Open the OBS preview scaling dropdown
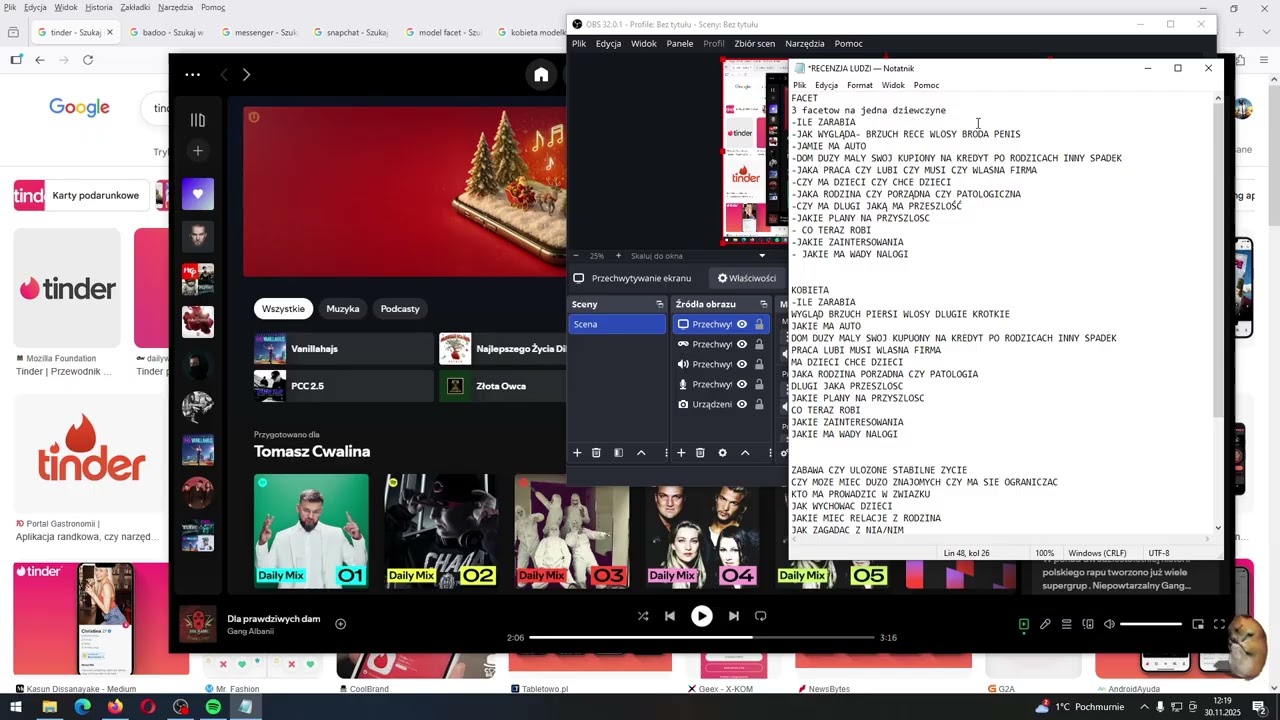 762,256
